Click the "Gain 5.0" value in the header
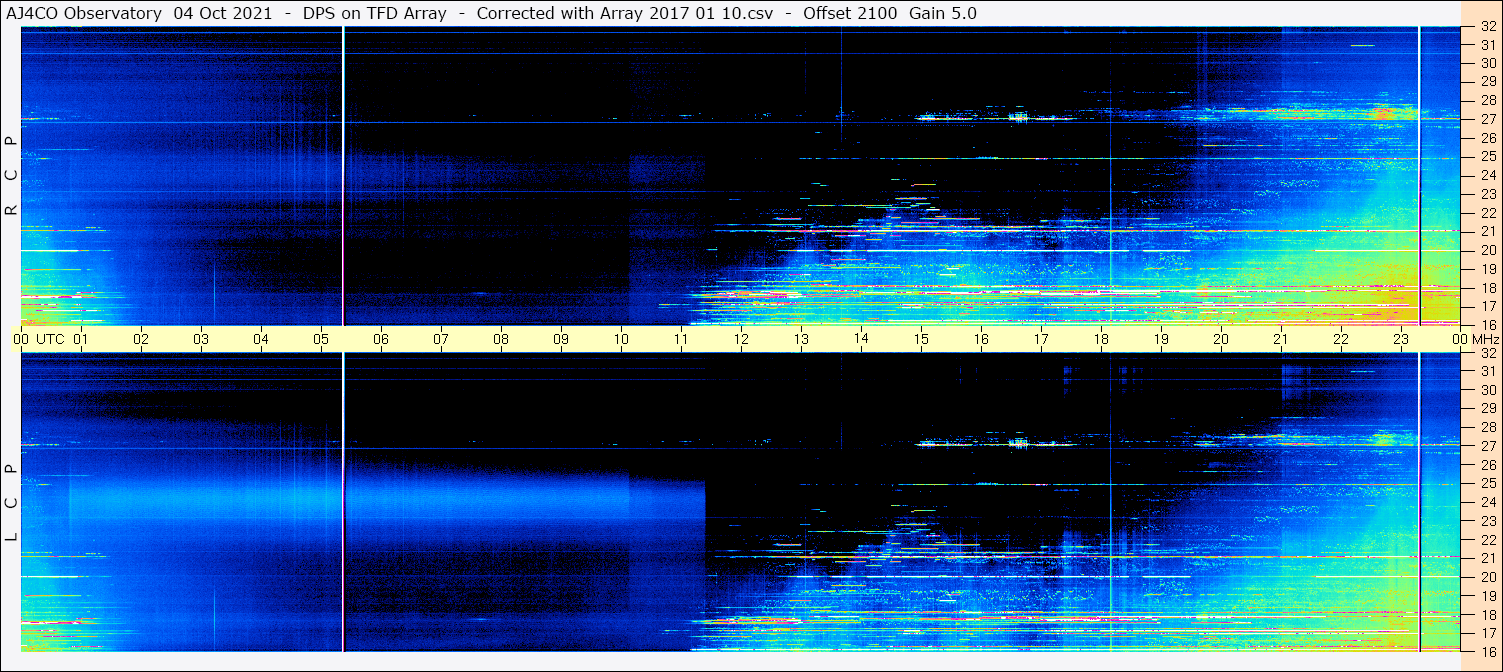 (943, 13)
